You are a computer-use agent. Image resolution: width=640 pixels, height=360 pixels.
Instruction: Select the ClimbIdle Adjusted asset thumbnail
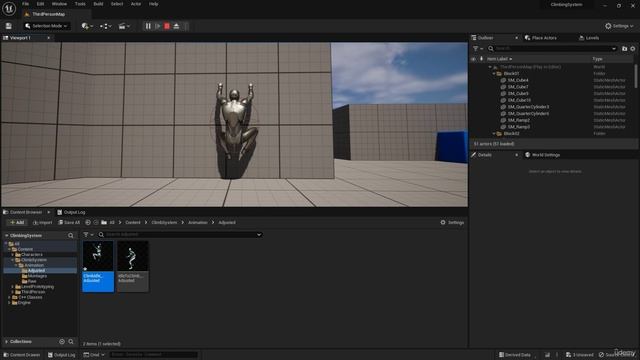[x=98, y=266]
